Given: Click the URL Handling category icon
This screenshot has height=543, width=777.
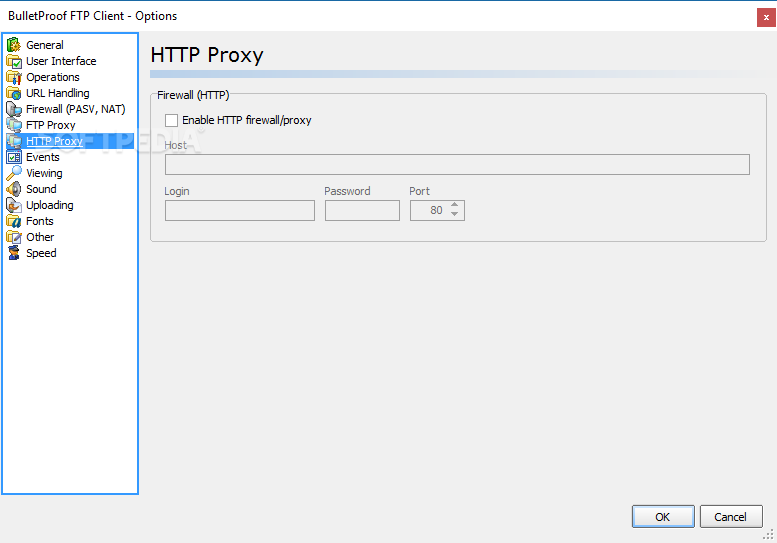Looking at the screenshot, I should 14,93.
